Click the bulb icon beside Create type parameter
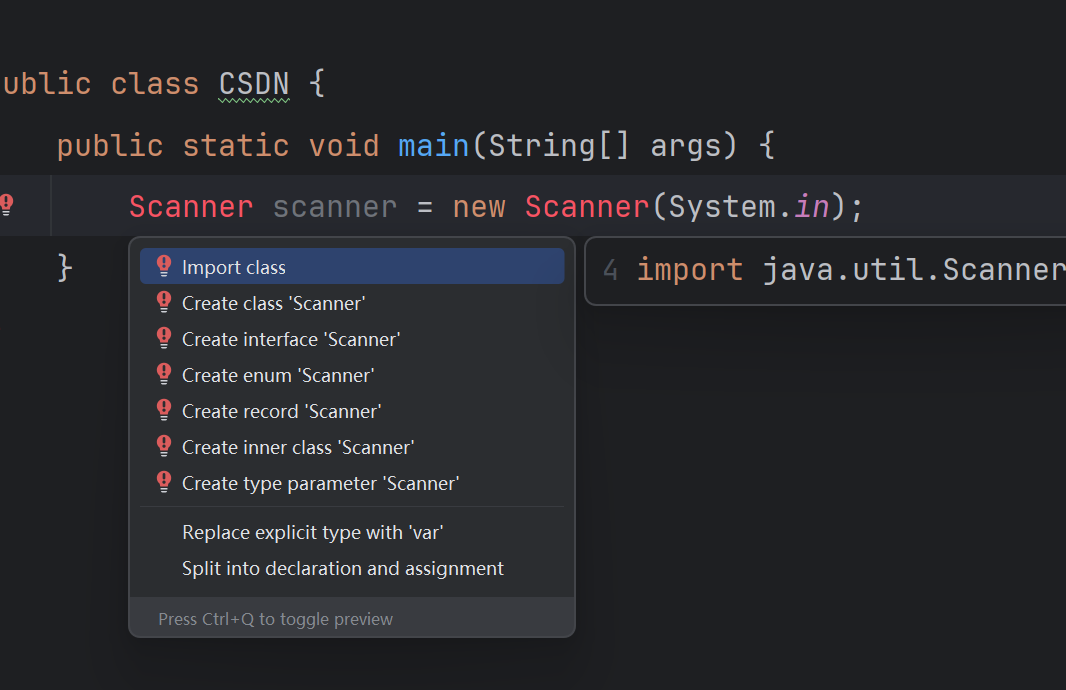 click(x=164, y=482)
